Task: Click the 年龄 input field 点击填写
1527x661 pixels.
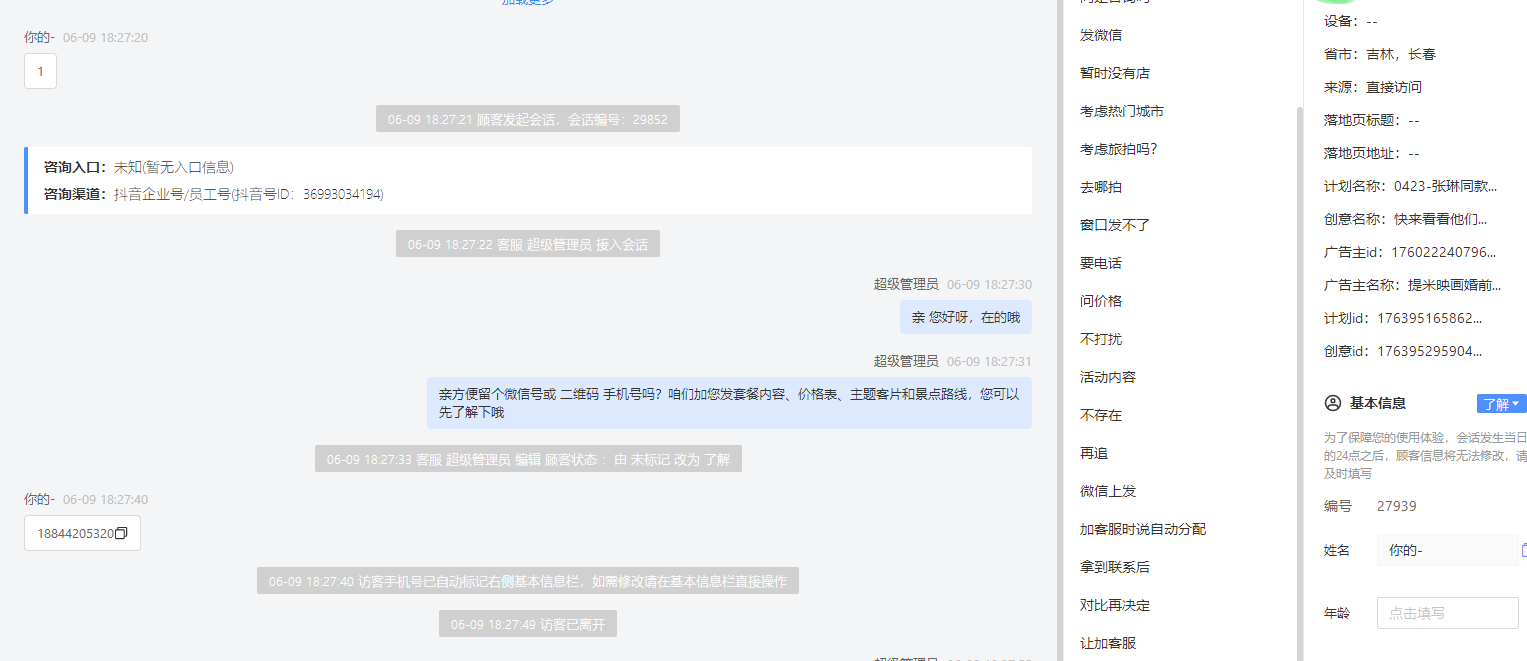Action: 1447,613
